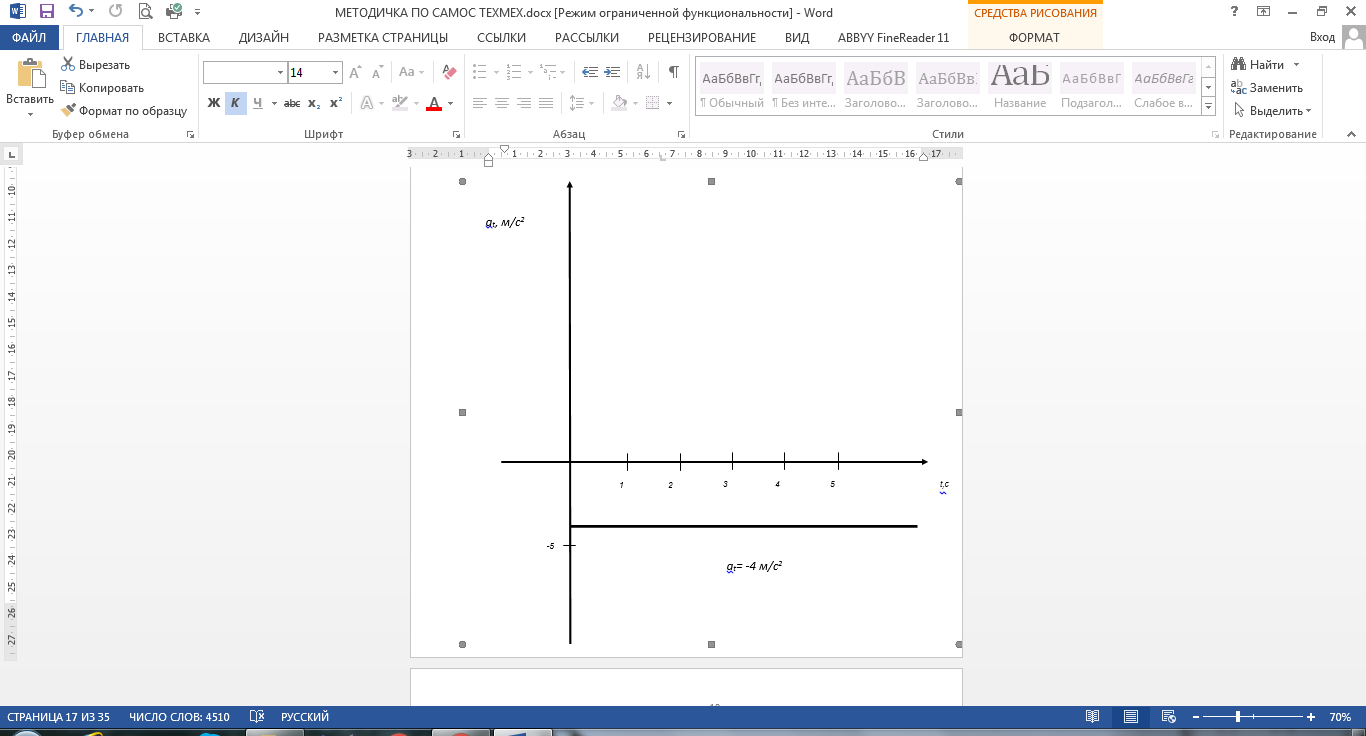Switch to Read Mode view in status bar
Screen dimensions: 1366x736
(x=1093, y=717)
